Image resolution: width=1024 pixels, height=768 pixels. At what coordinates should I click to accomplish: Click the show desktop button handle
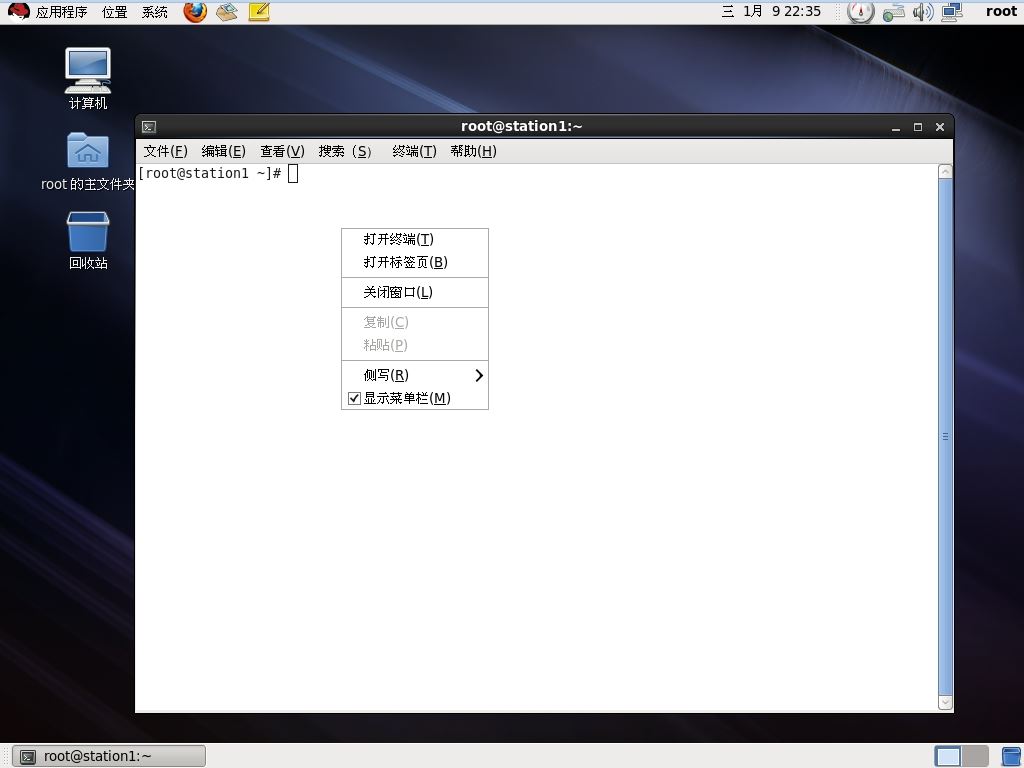pos(5,756)
